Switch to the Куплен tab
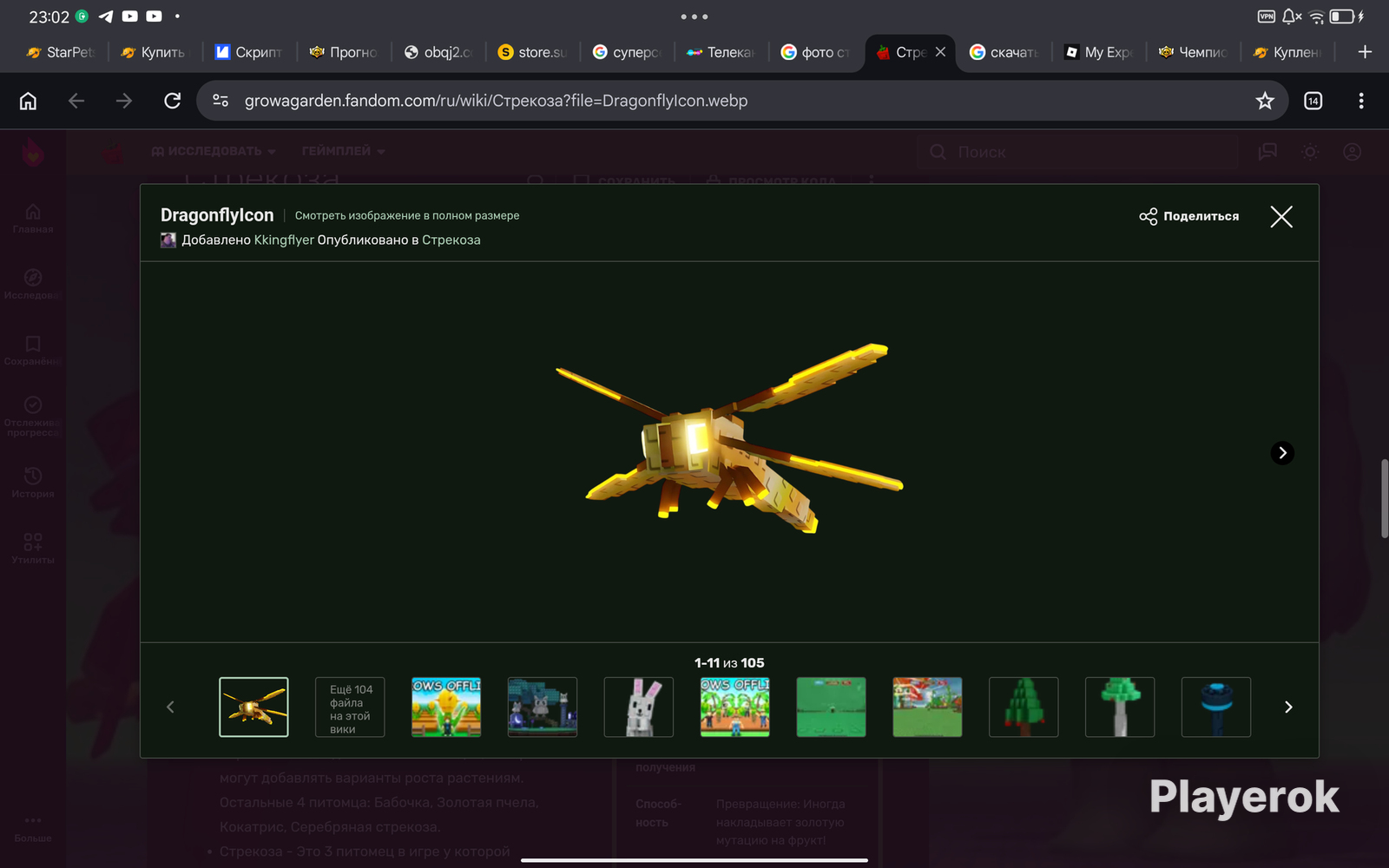This screenshot has height=868, width=1389. click(x=1288, y=52)
